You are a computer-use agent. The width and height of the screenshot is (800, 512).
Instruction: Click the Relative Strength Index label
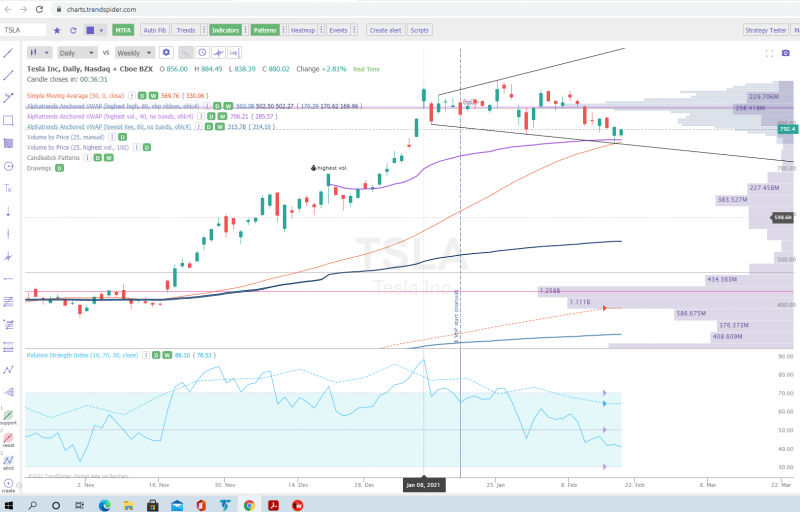click(x=82, y=355)
